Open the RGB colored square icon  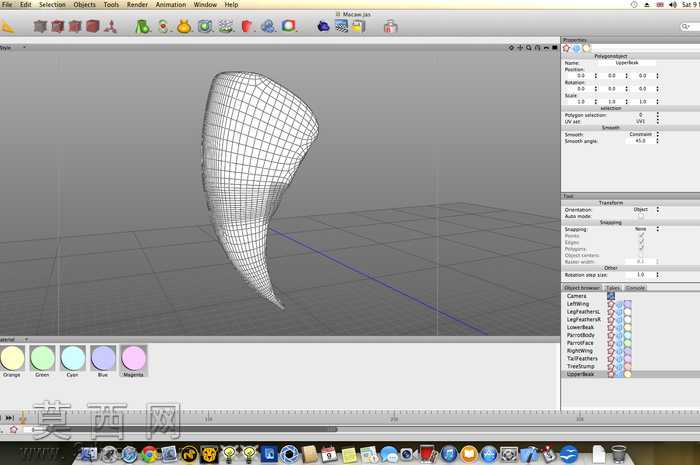point(289,26)
